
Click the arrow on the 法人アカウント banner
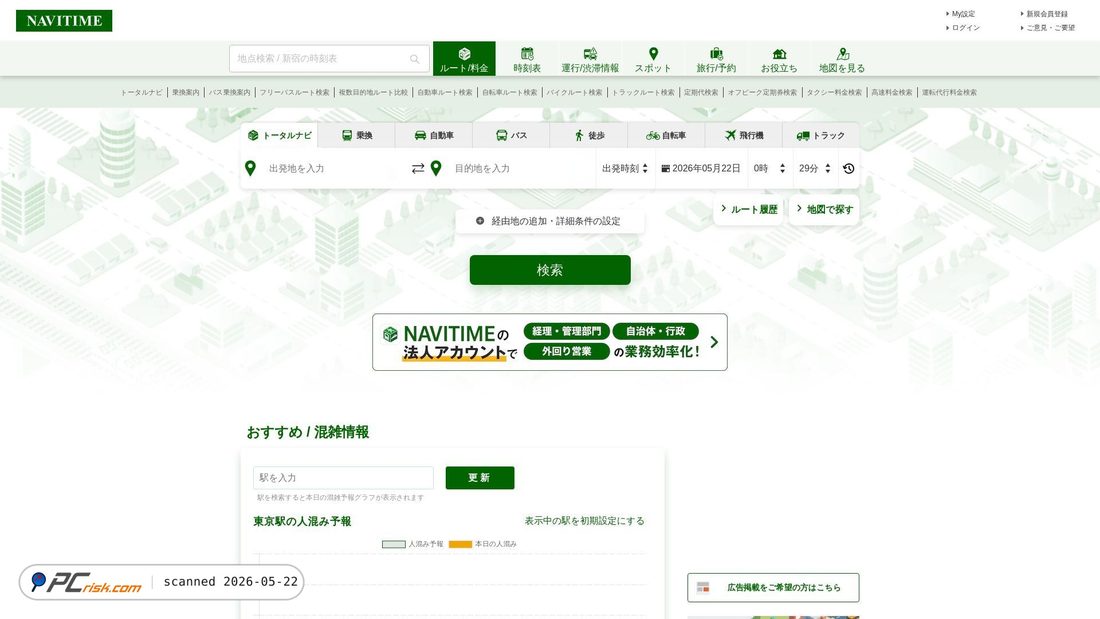pos(714,342)
